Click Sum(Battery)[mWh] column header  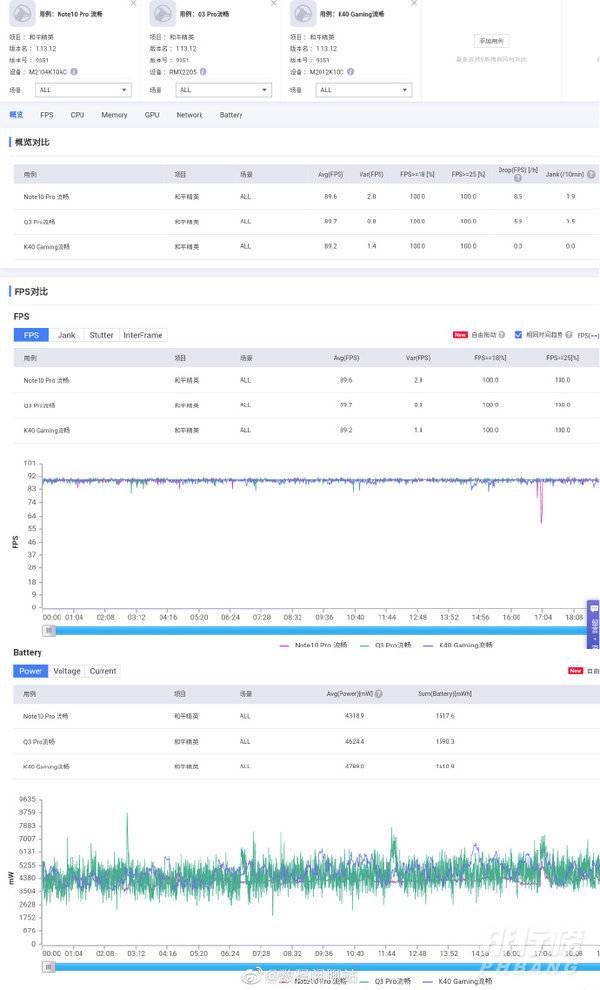tap(445, 693)
